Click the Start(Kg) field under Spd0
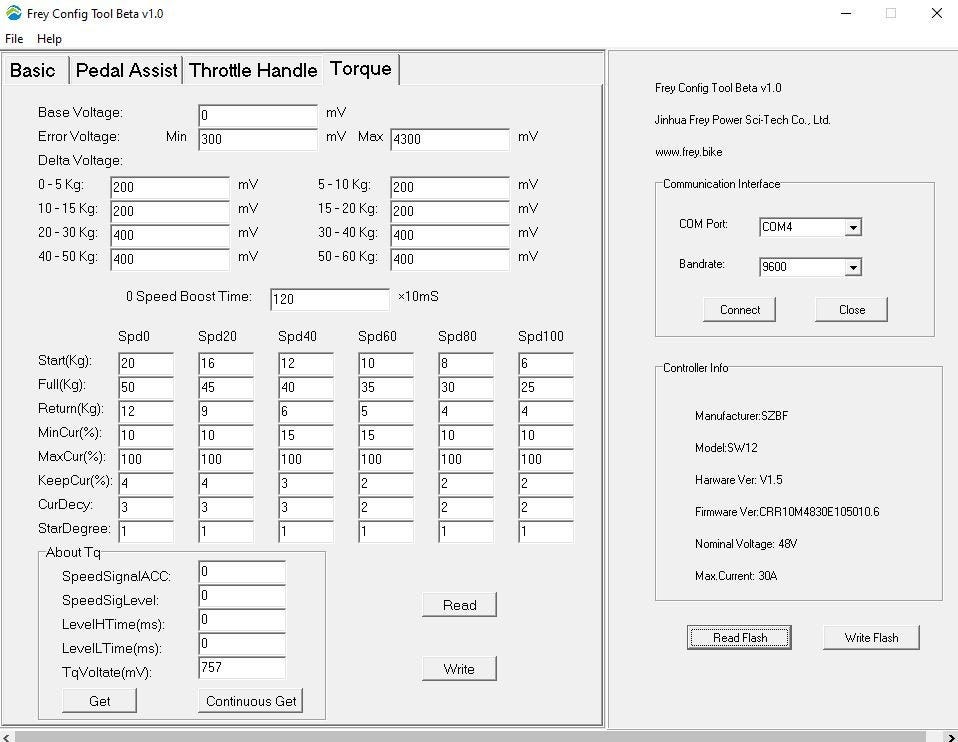This screenshot has width=958, height=742. 146,364
